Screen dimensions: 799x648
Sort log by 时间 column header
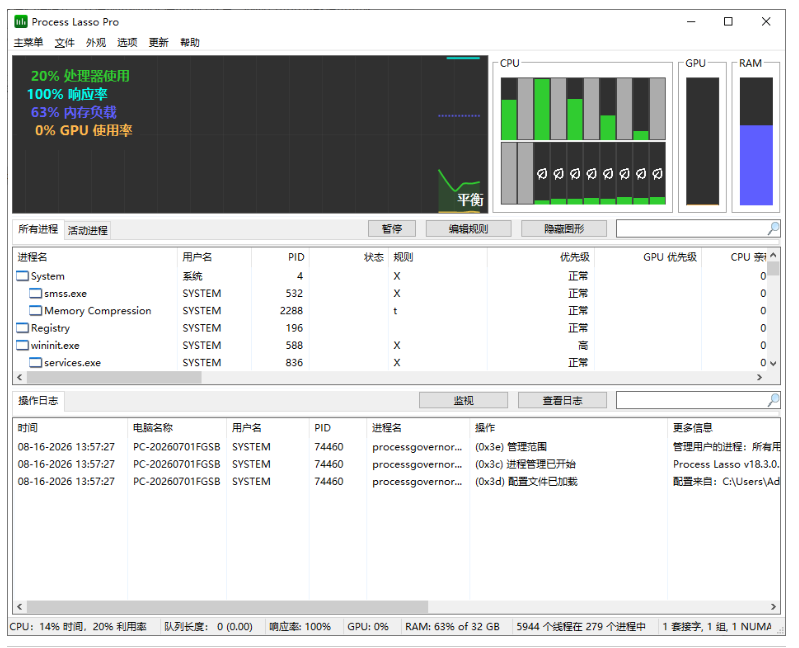[x=70, y=428]
